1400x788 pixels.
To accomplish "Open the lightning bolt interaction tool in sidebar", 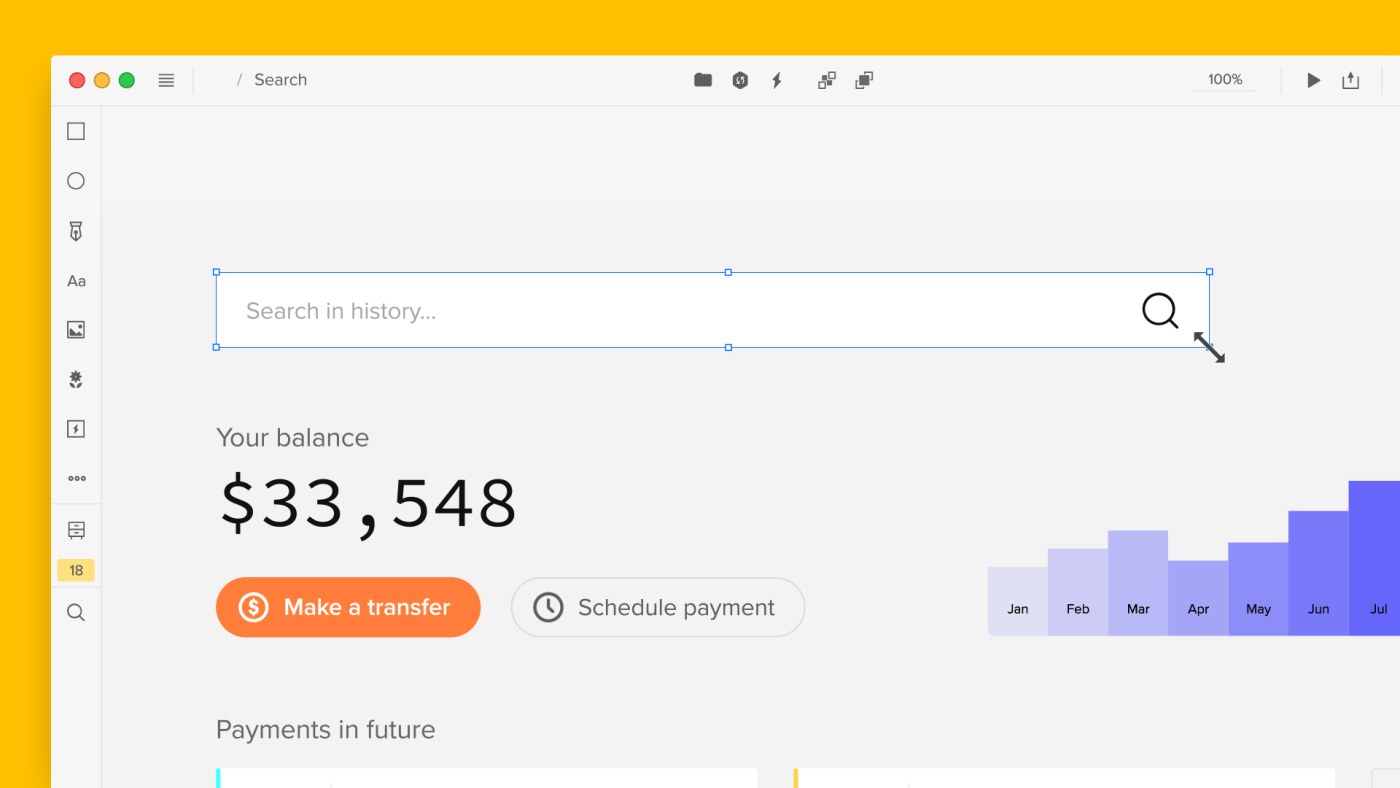I will pos(76,429).
